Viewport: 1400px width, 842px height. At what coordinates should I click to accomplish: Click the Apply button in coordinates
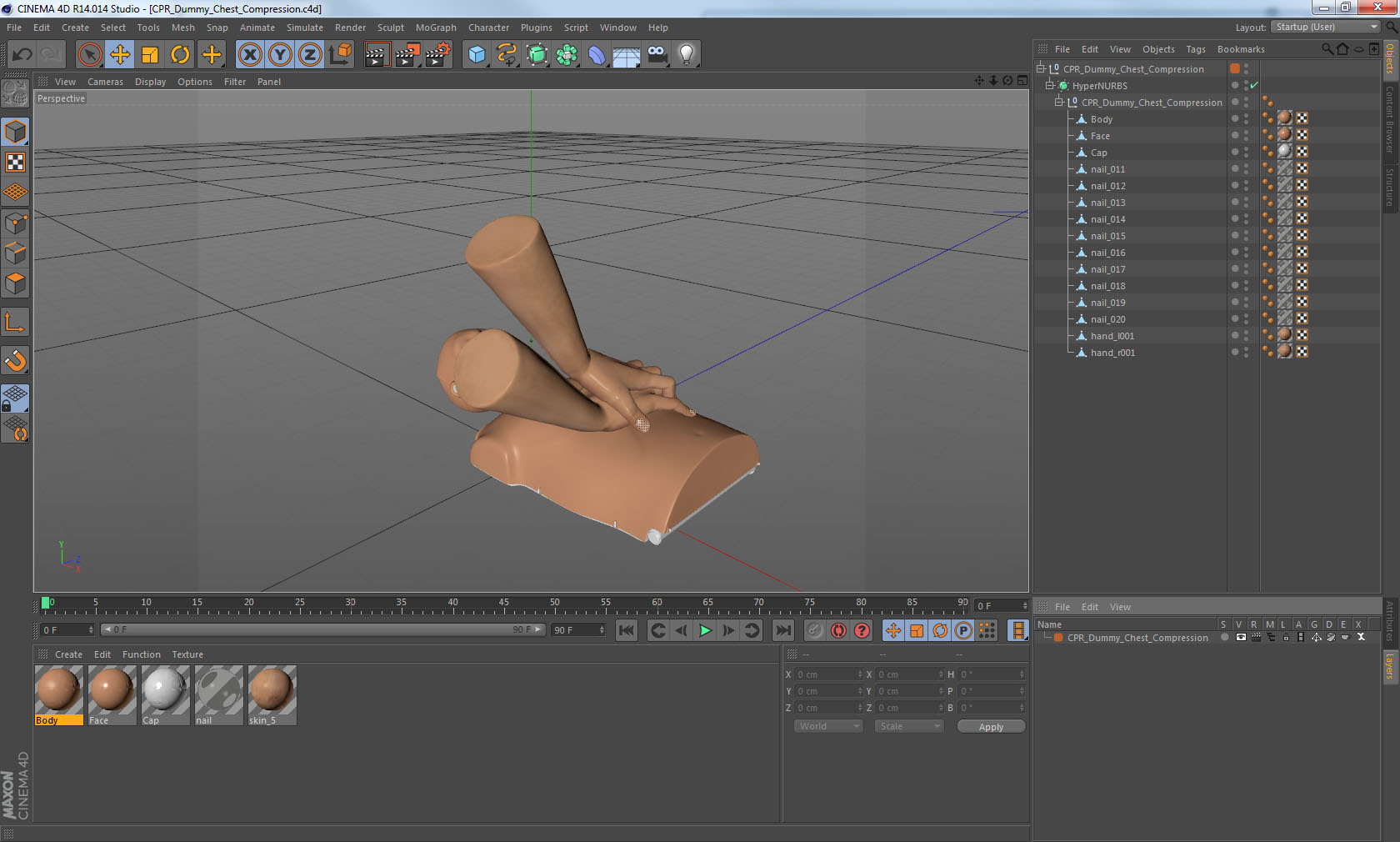pos(991,727)
